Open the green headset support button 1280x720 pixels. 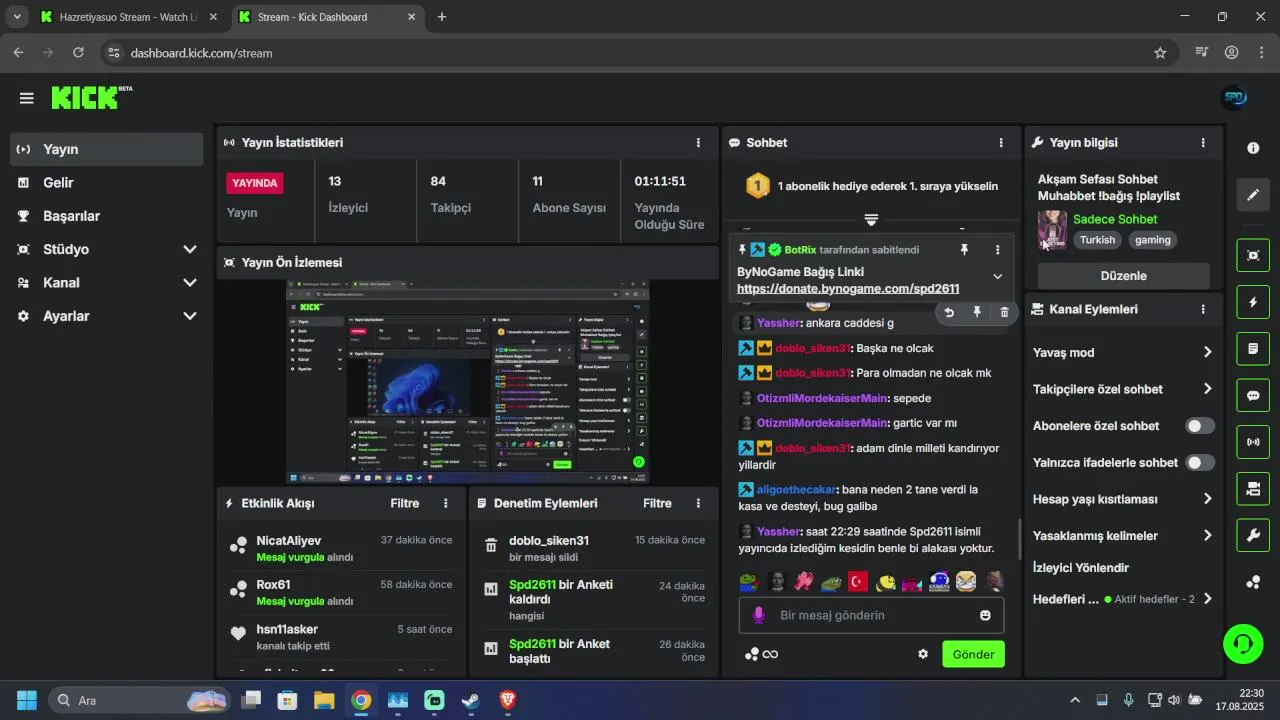(1243, 643)
